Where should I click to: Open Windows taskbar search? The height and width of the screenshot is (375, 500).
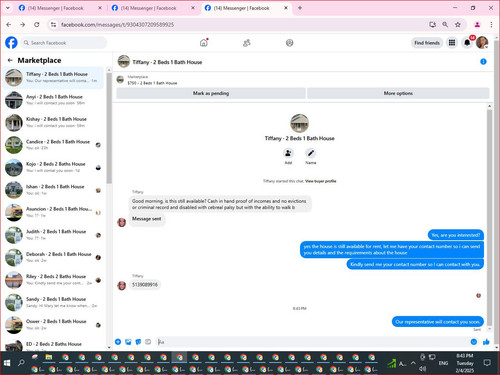[21, 362]
